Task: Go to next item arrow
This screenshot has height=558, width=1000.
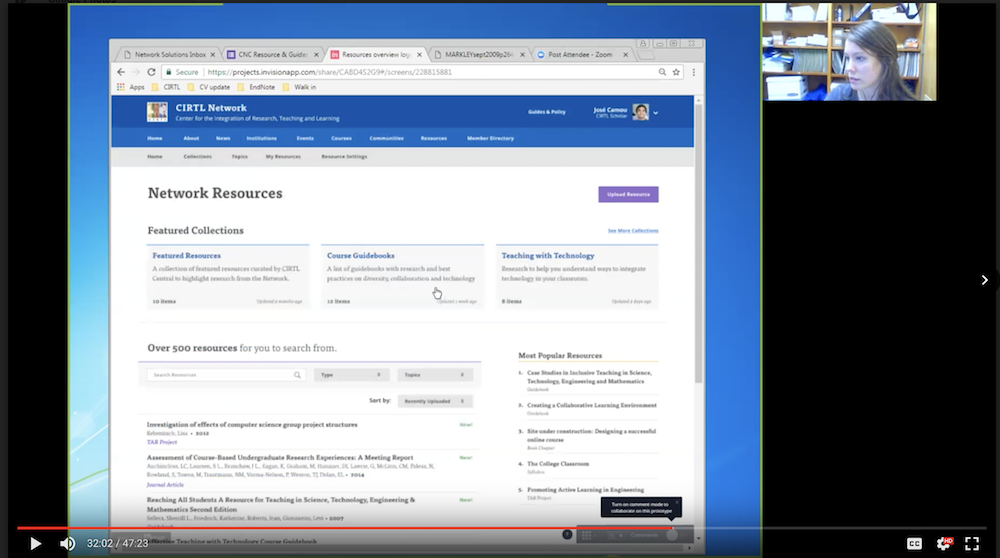Action: (x=985, y=280)
